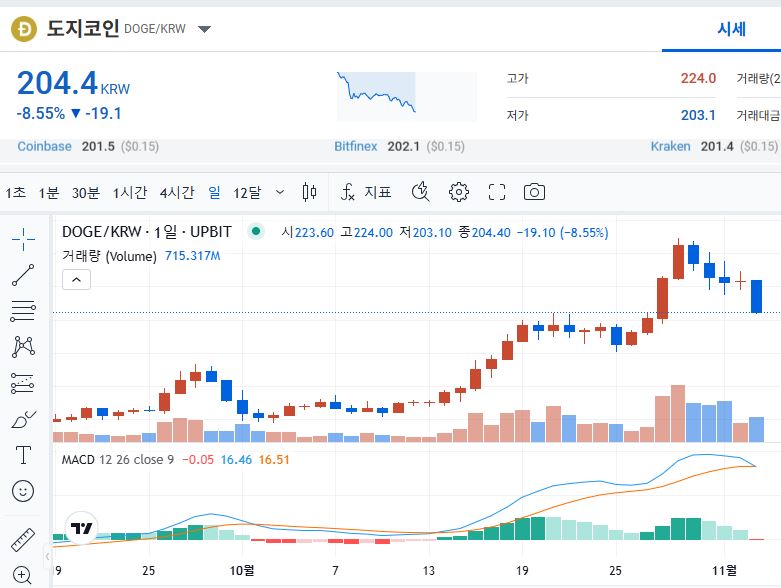This screenshot has width=781, height=588.
Task: Collapse the indicator legend chevron button
Action: tap(76, 280)
